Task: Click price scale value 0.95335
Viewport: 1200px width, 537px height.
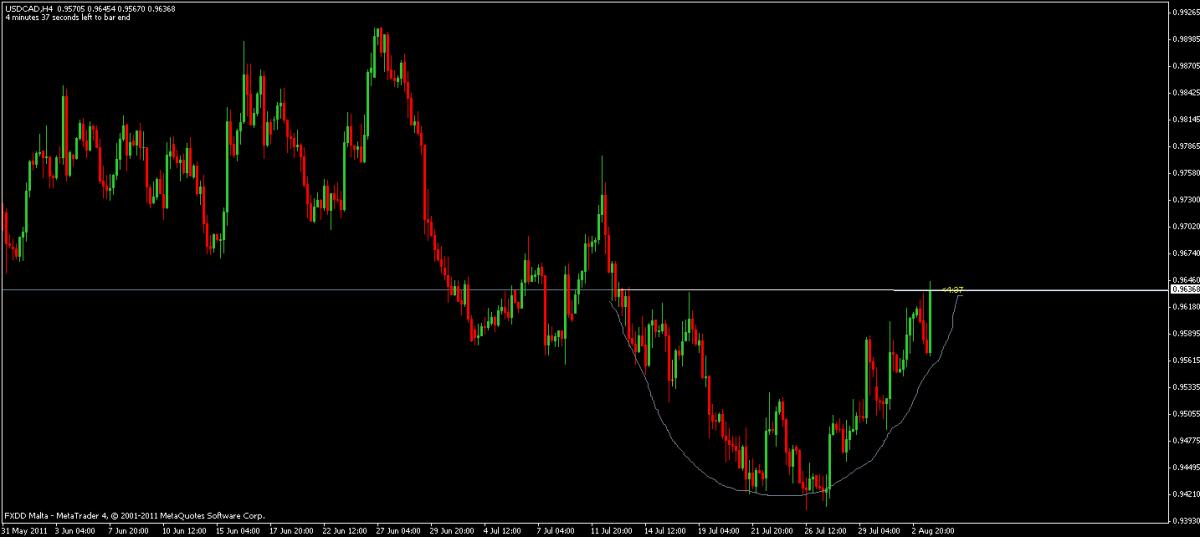Action: [x=1185, y=387]
